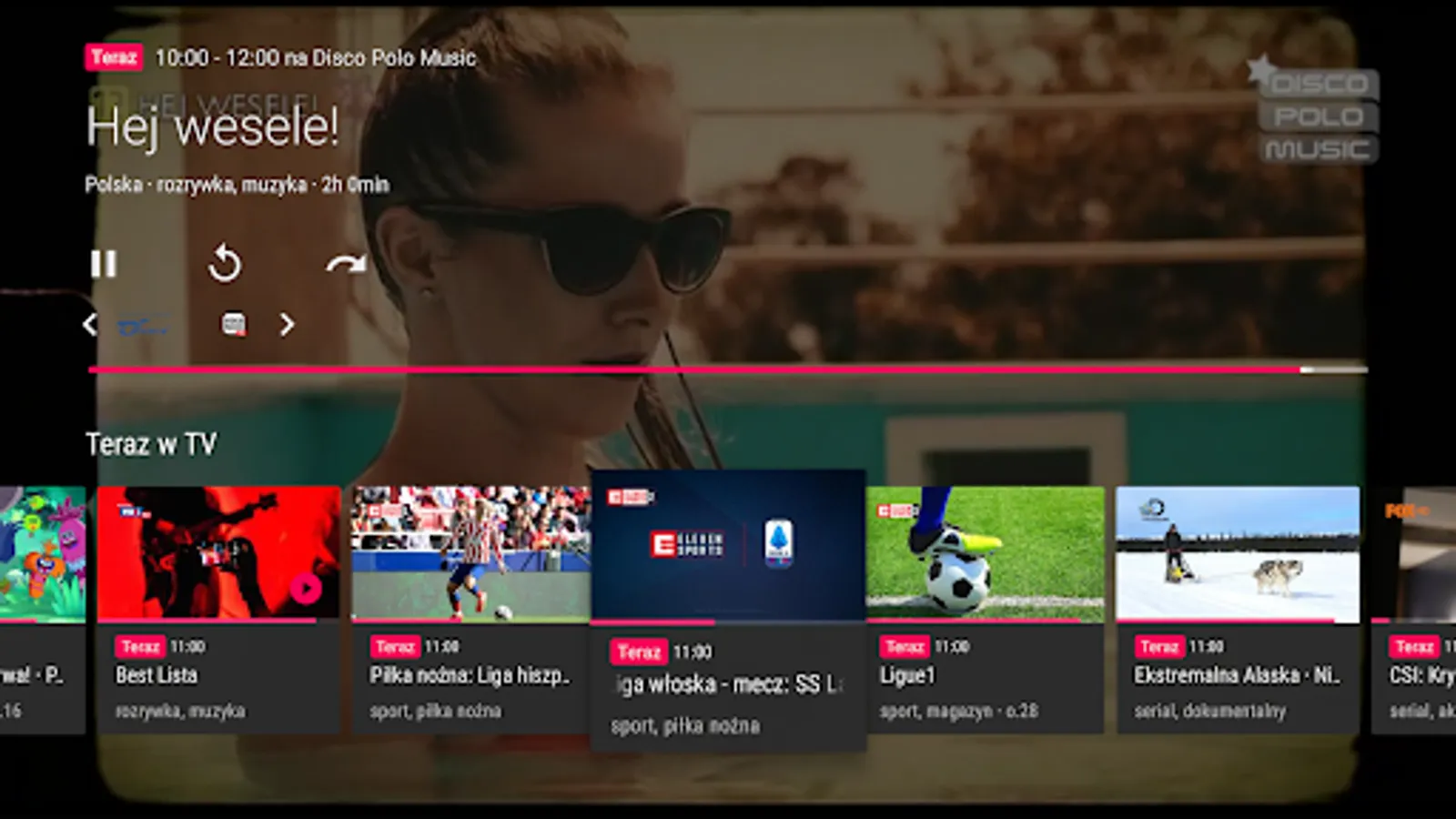Click the 'Ekstremalna Alaska - Ni..' title
This screenshot has width=1456, height=819.
[1237, 675]
